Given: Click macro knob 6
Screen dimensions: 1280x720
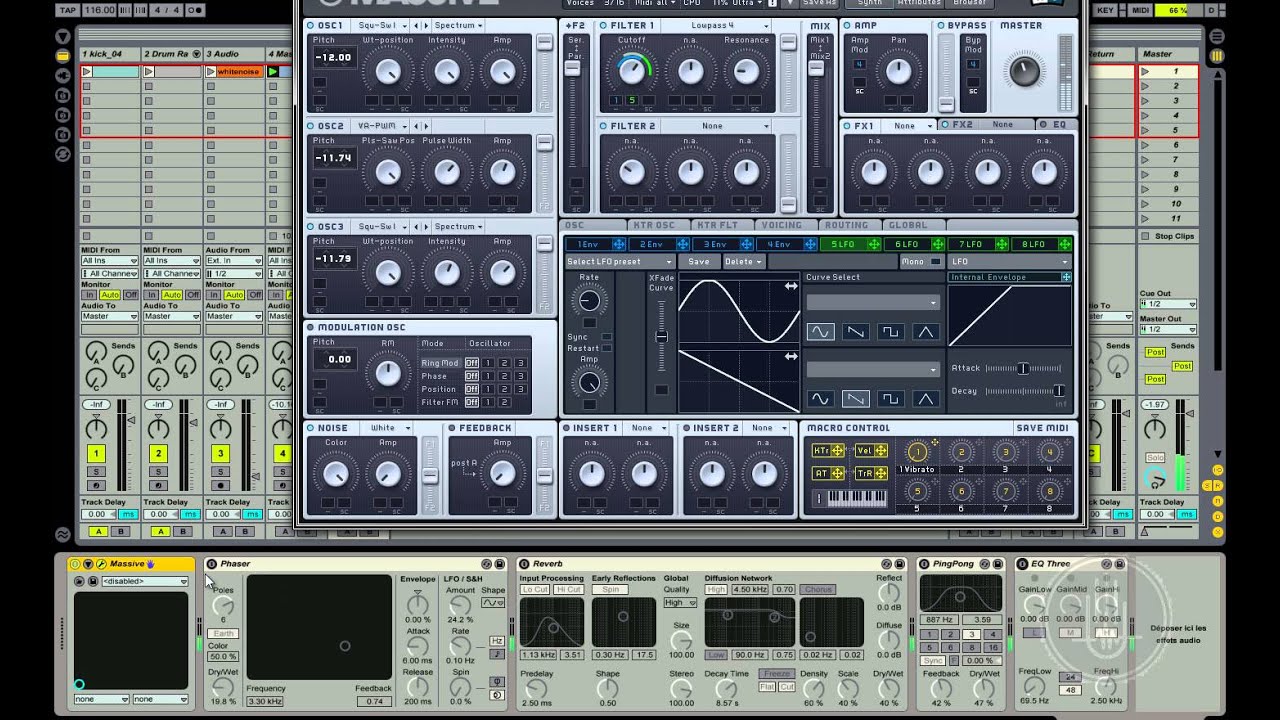Looking at the screenshot, I should tap(962, 491).
